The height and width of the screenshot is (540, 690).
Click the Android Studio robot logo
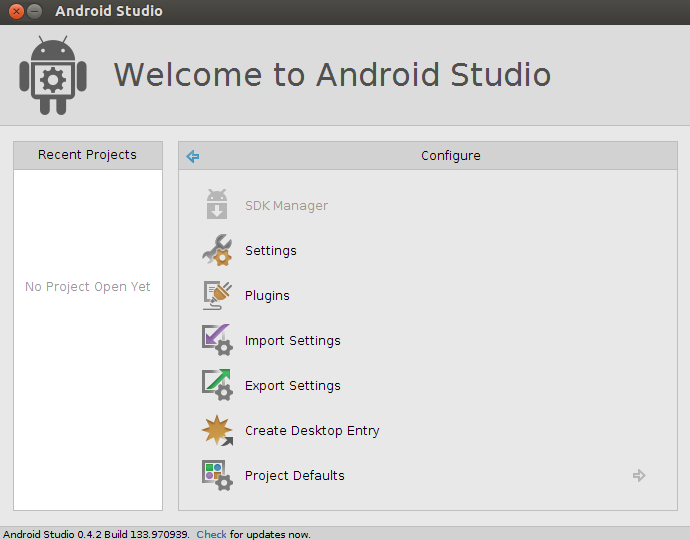53,75
